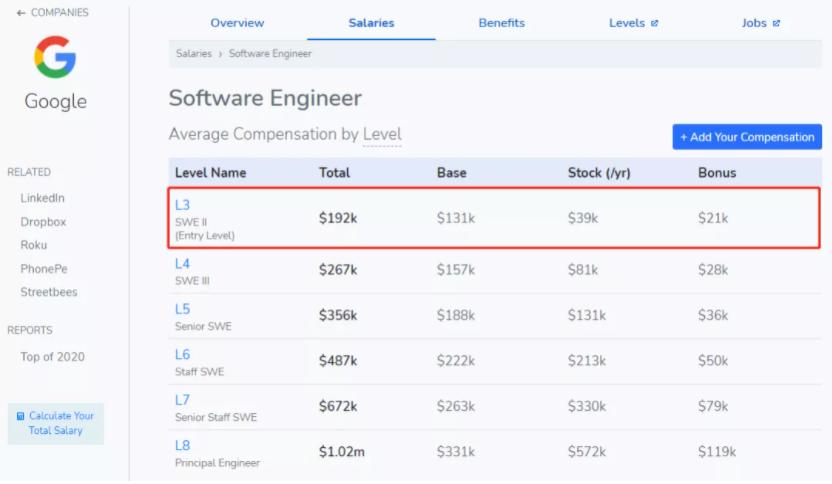Open related company LinkedIn
Screen dimensions: 832x484
point(42,198)
